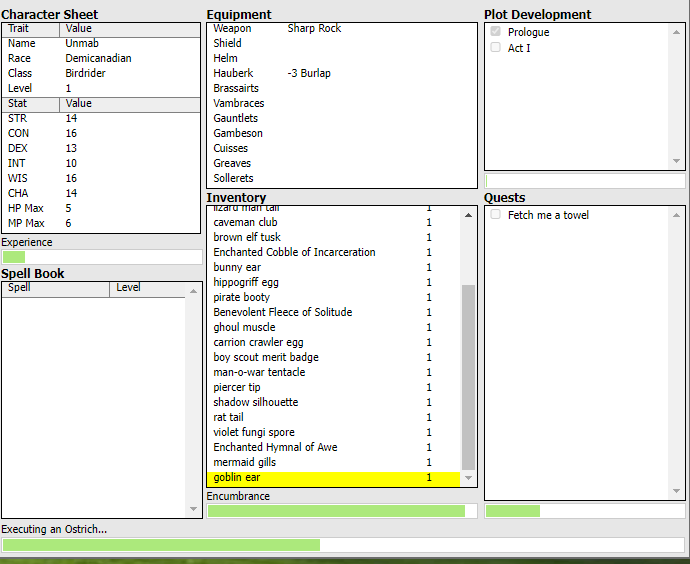690x564 pixels.
Task: Check the Act I checkbox
Action: (x=495, y=48)
